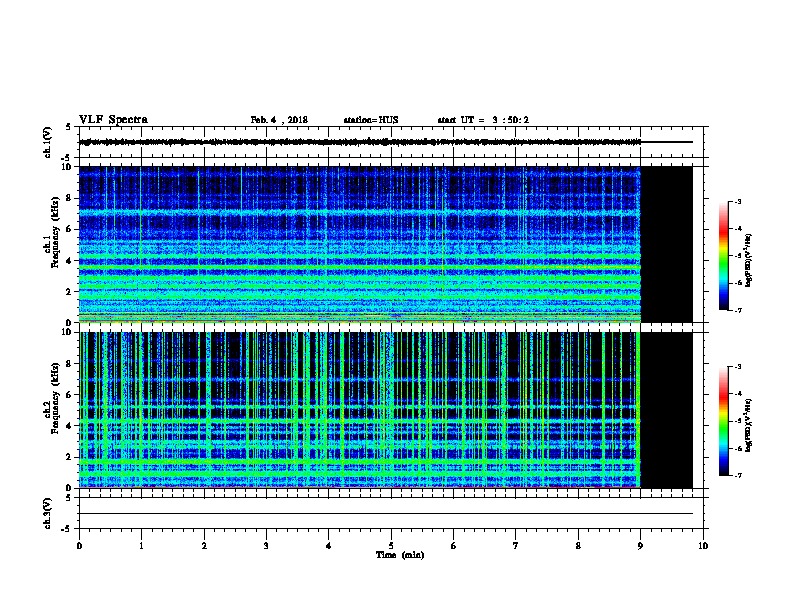Click the ch.2 "Frequency (kHz)" axis label
This screenshot has width=792, height=612.
click(55, 398)
